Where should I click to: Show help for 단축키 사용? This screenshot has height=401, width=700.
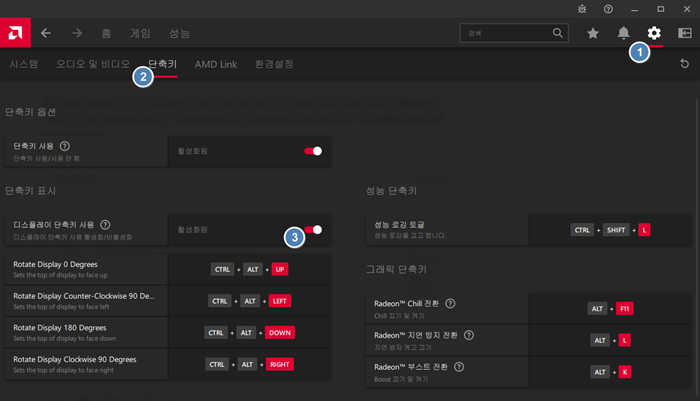(x=65, y=146)
